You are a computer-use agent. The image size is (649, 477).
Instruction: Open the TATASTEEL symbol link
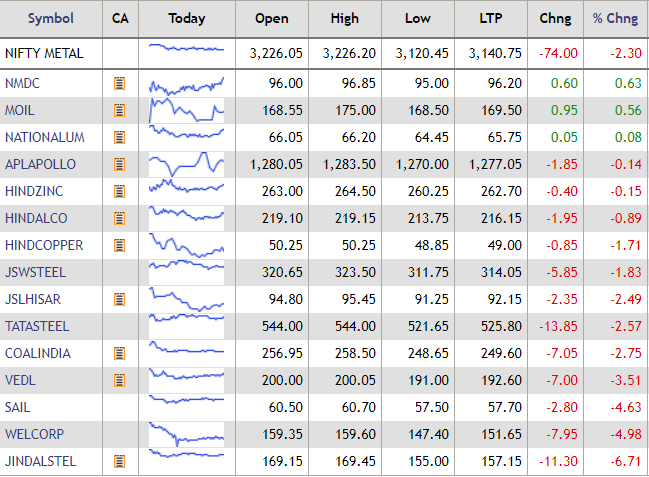tap(36, 326)
